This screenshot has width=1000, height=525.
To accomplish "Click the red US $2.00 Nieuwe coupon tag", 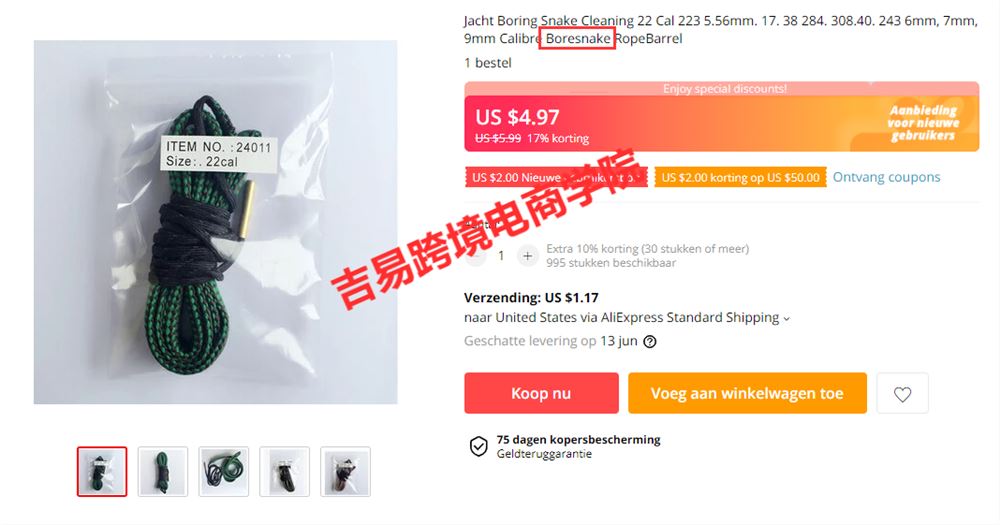I will pyautogui.click(x=556, y=177).
